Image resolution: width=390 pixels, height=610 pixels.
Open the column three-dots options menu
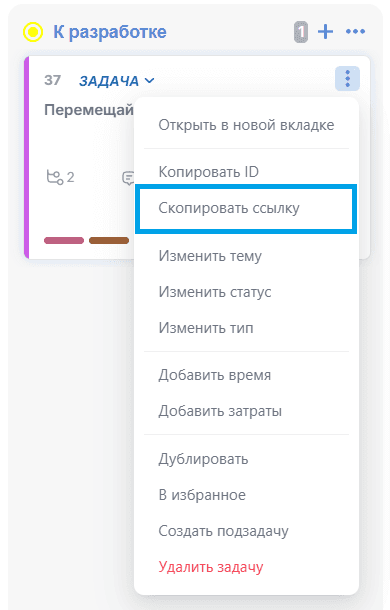pos(355,32)
